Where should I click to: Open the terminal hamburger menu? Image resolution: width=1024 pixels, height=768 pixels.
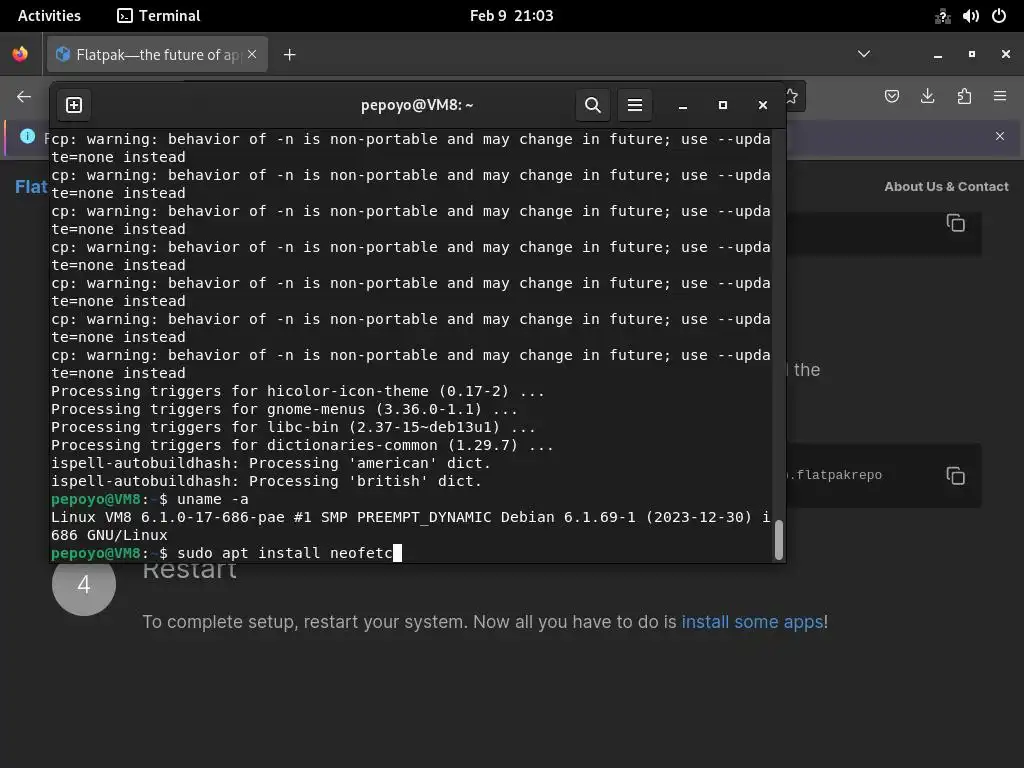[635, 105]
